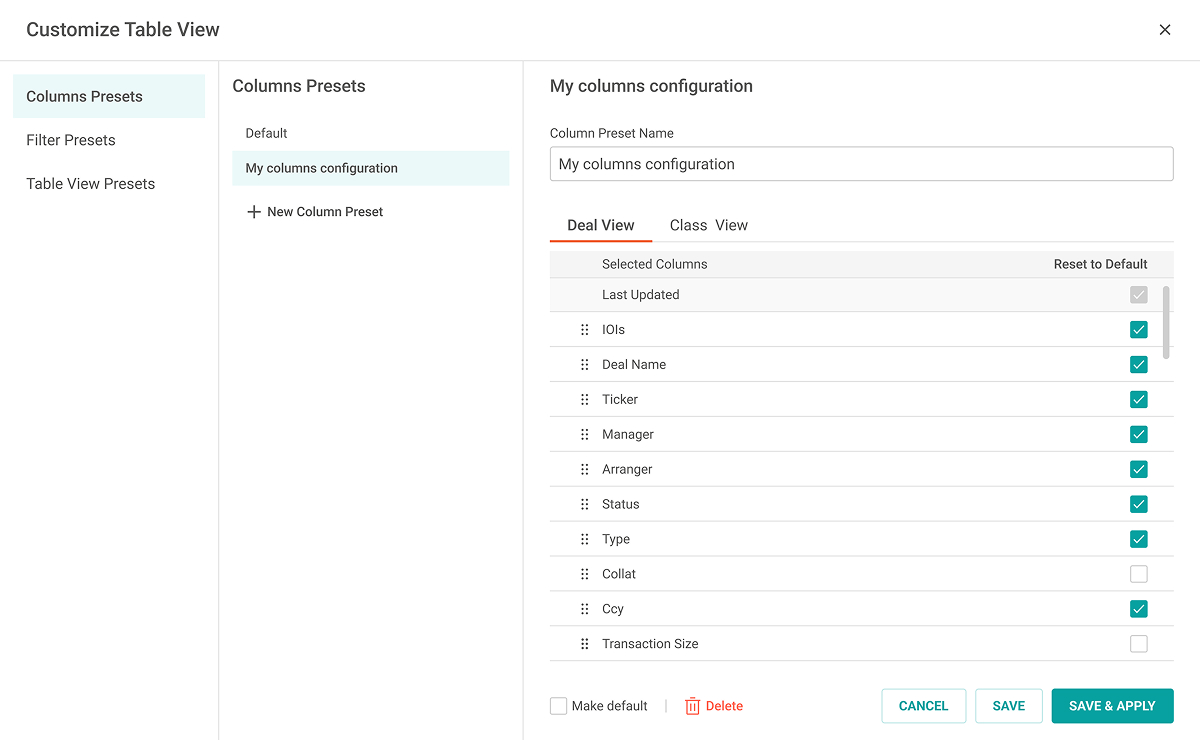Uncheck the Type column checkbox
The height and width of the screenshot is (740, 1200).
pyautogui.click(x=1138, y=540)
